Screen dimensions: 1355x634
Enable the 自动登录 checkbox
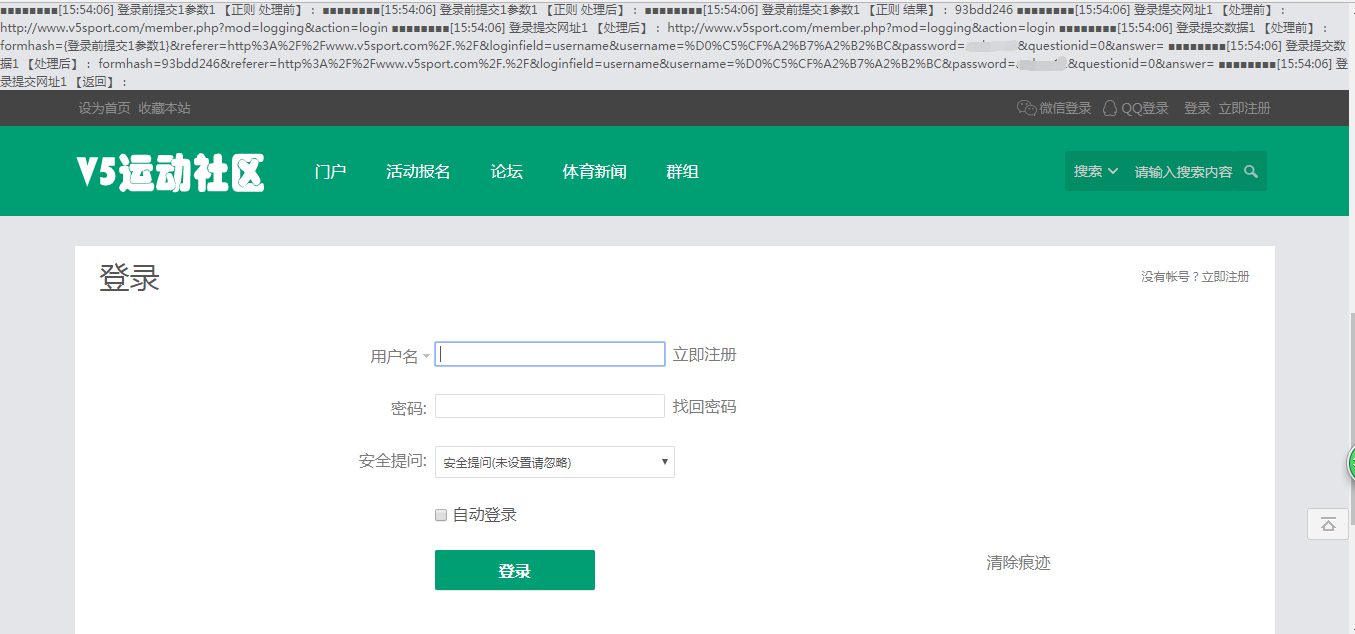tap(441, 515)
